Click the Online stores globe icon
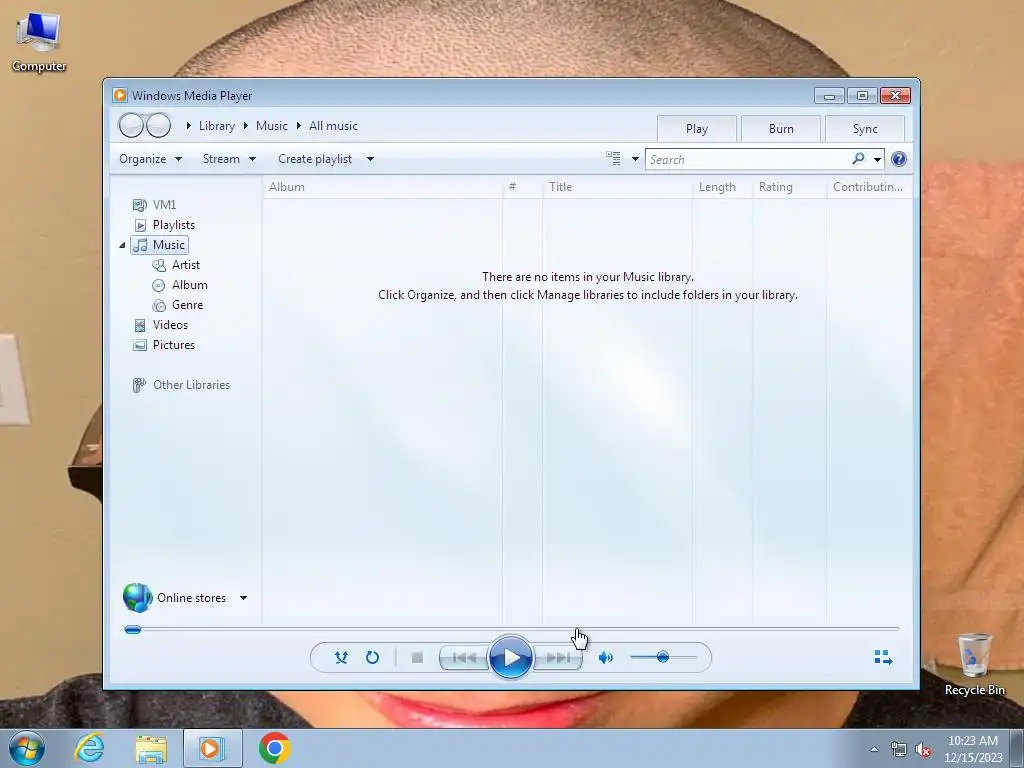 (137, 598)
